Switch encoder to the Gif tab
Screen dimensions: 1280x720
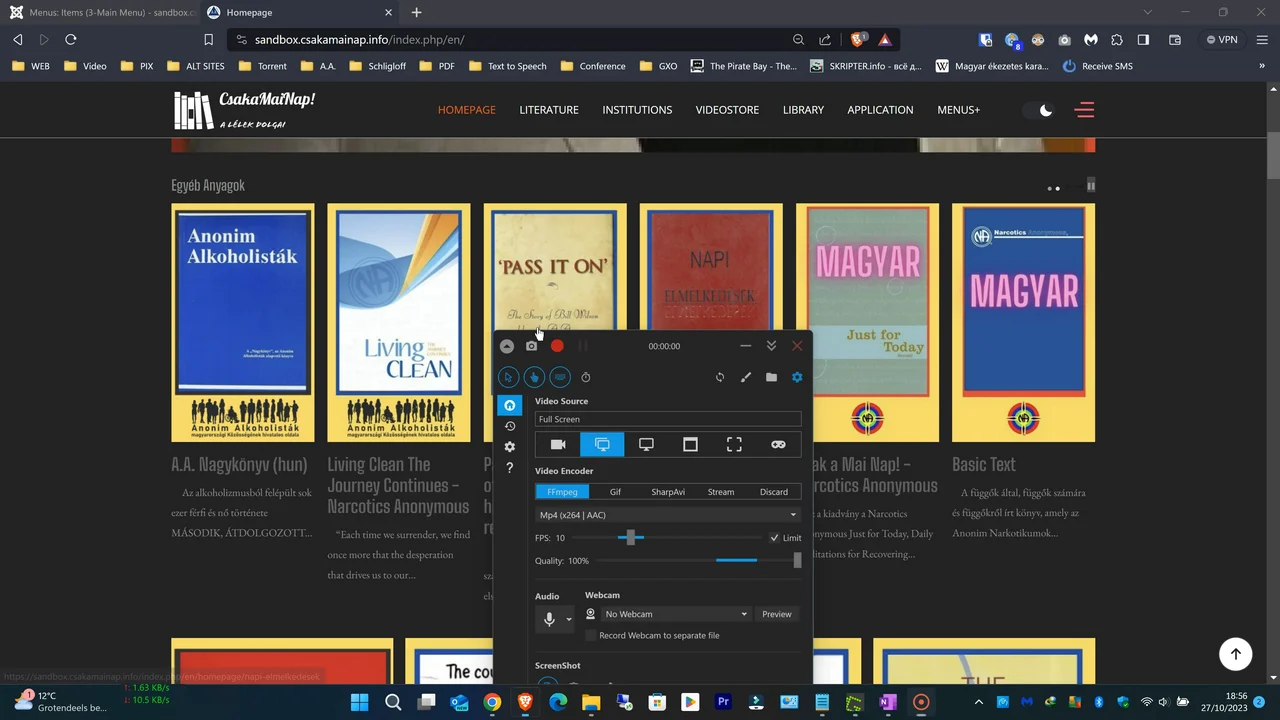click(x=615, y=492)
